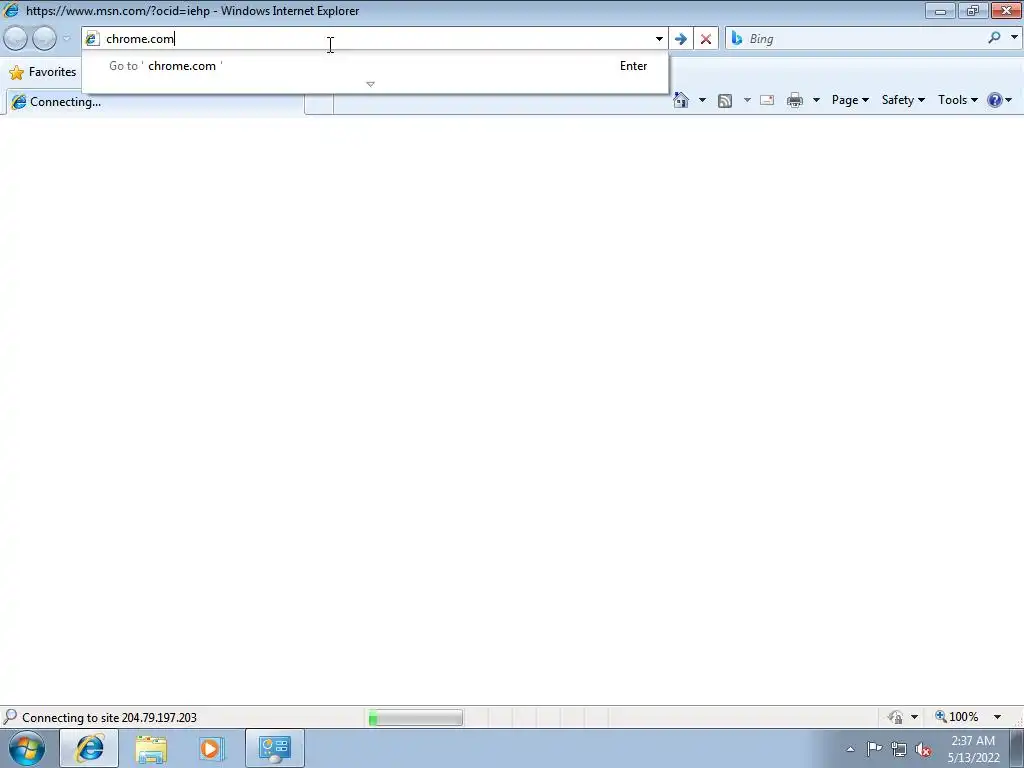Stop loading with red X button

[x=706, y=39]
